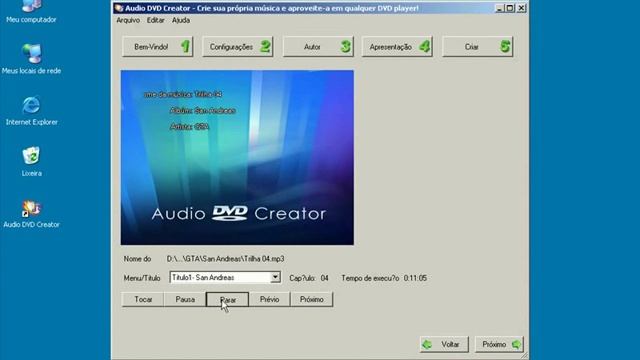Open the Lixeira recycle bin
The width and height of the screenshot is (640, 360).
[31, 162]
